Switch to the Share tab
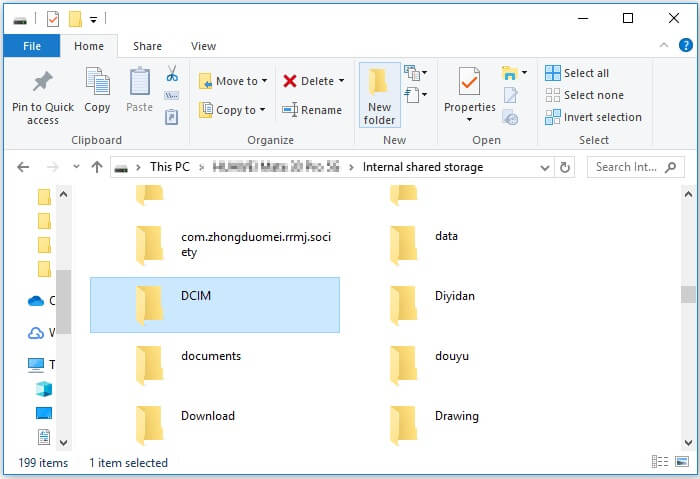The height and width of the screenshot is (479, 700). (147, 46)
